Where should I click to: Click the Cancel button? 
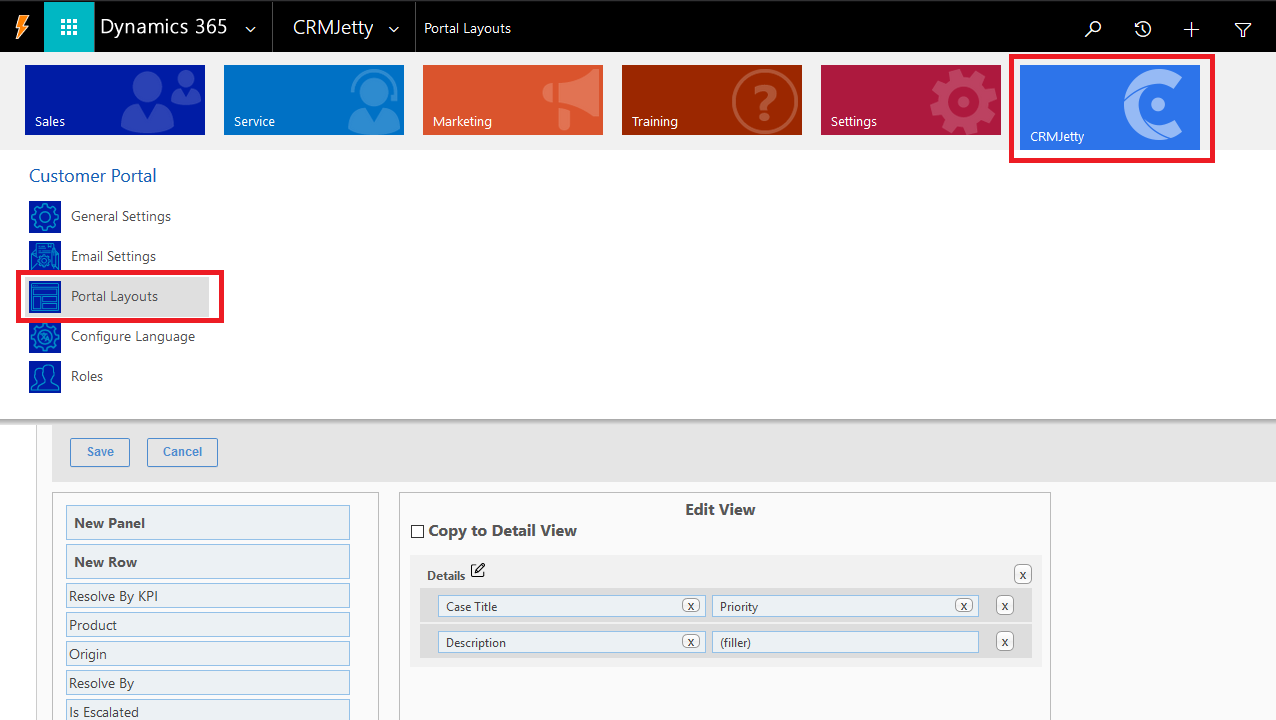click(182, 452)
